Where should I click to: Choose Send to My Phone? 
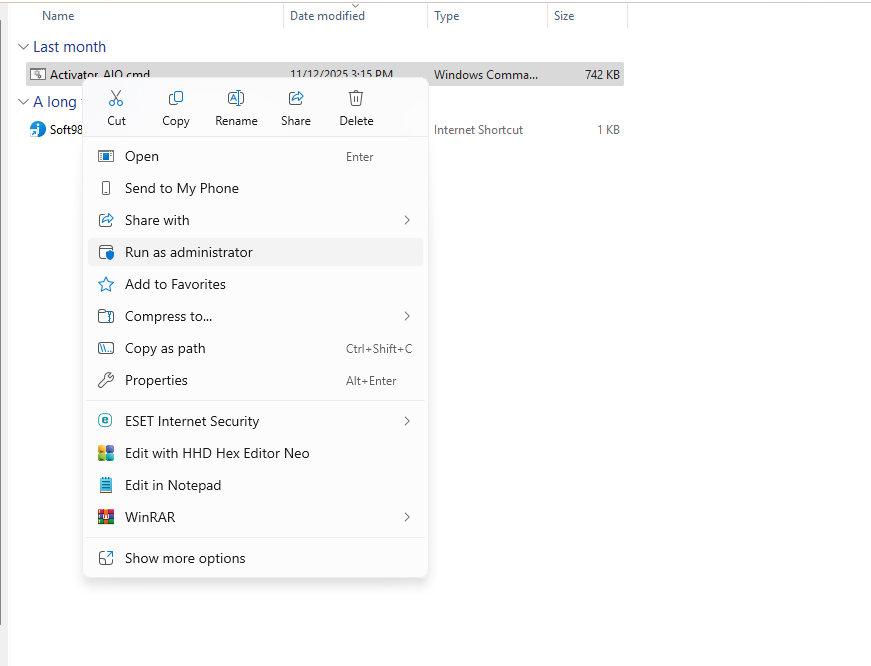[x=182, y=188]
